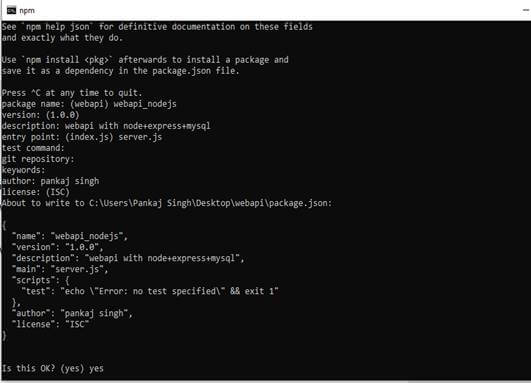Click the 'author: pankaj singh' prompt line

(x=50, y=181)
